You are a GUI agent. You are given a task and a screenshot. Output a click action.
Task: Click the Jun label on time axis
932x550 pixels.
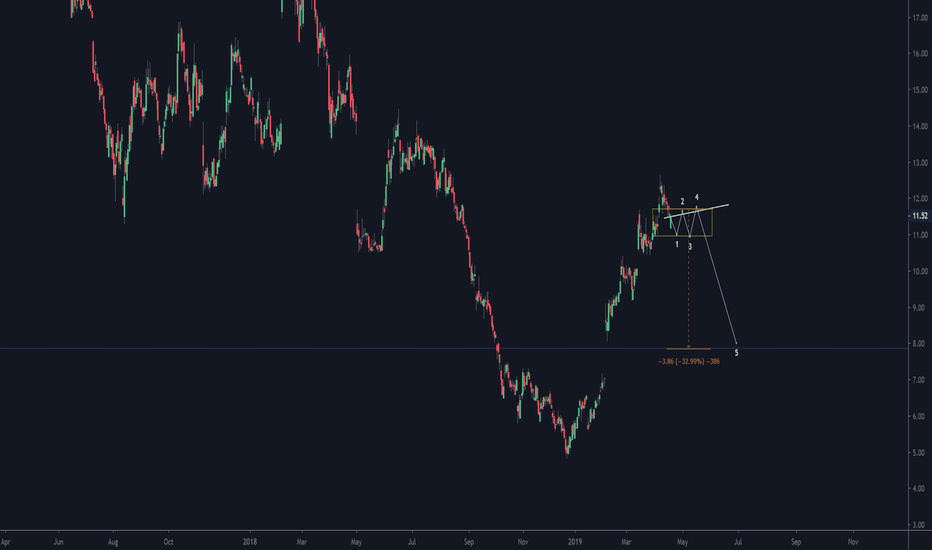click(58, 542)
